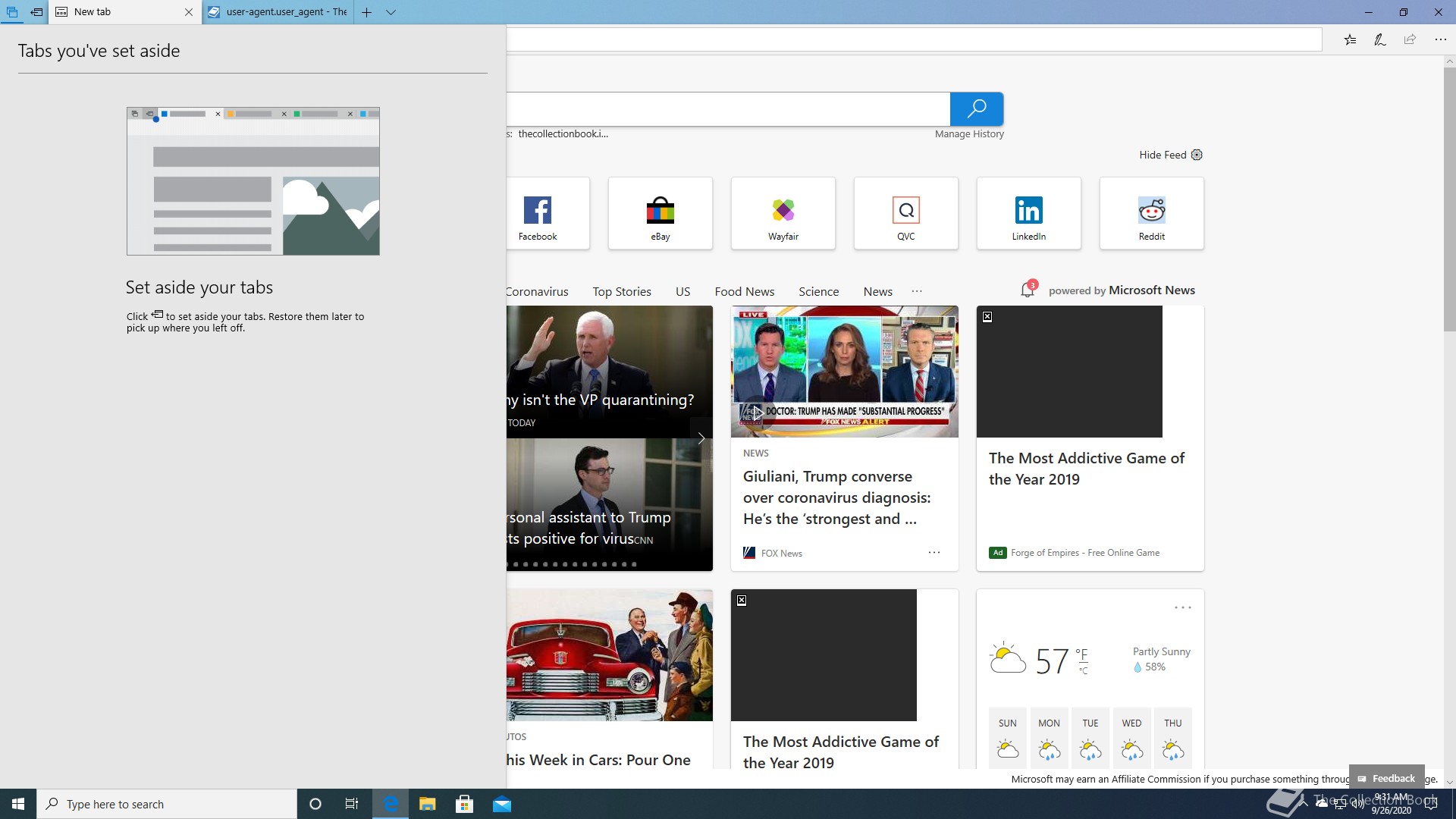Close the New tab tab
Screen dimensions: 1456x819
pos(189,12)
